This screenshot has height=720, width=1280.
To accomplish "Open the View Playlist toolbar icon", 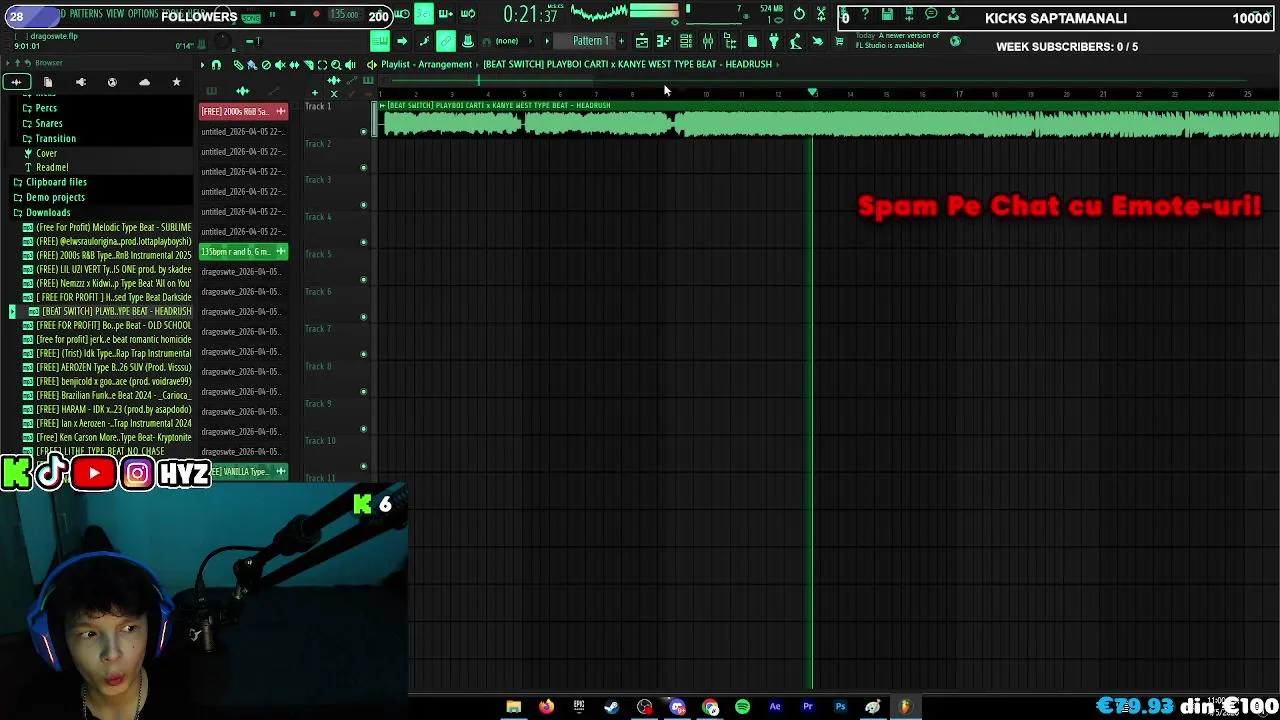I will click(x=642, y=41).
